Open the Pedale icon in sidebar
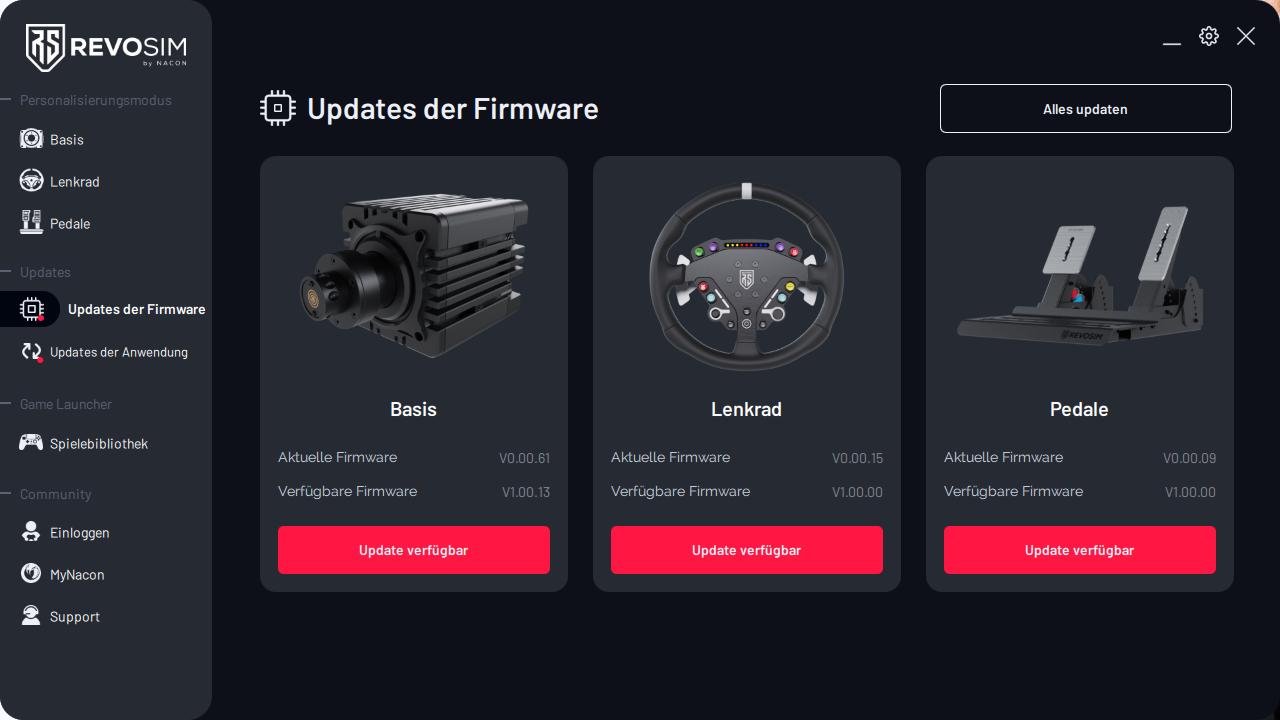 (31, 222)
